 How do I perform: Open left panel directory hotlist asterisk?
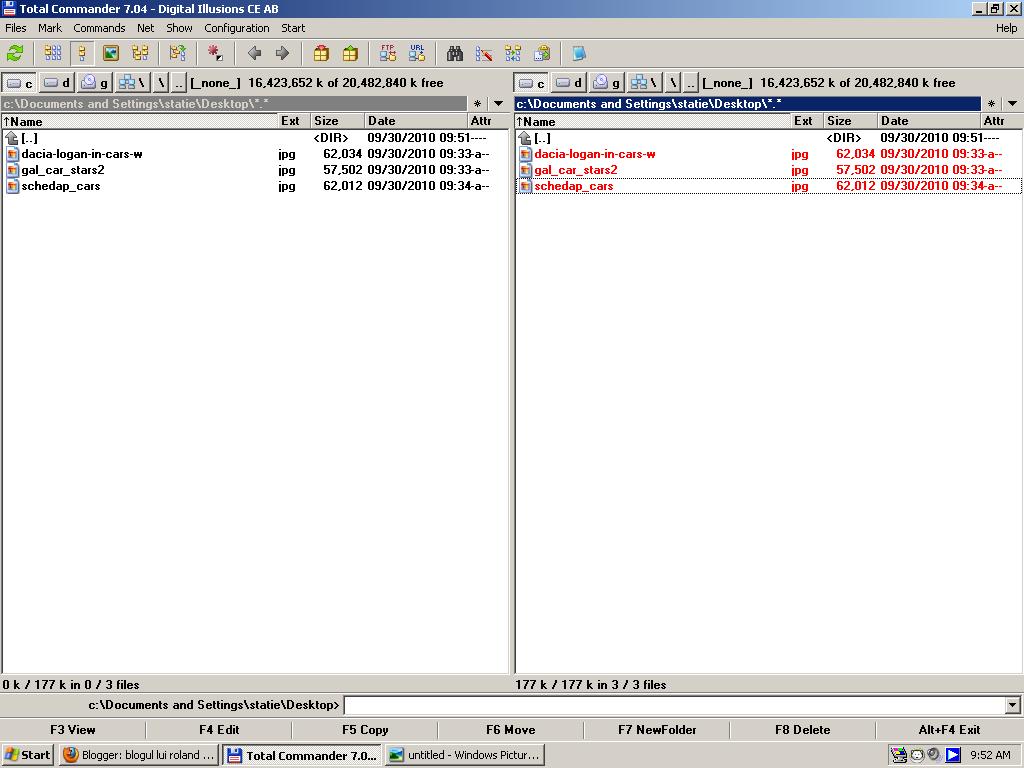click(477, 104)
